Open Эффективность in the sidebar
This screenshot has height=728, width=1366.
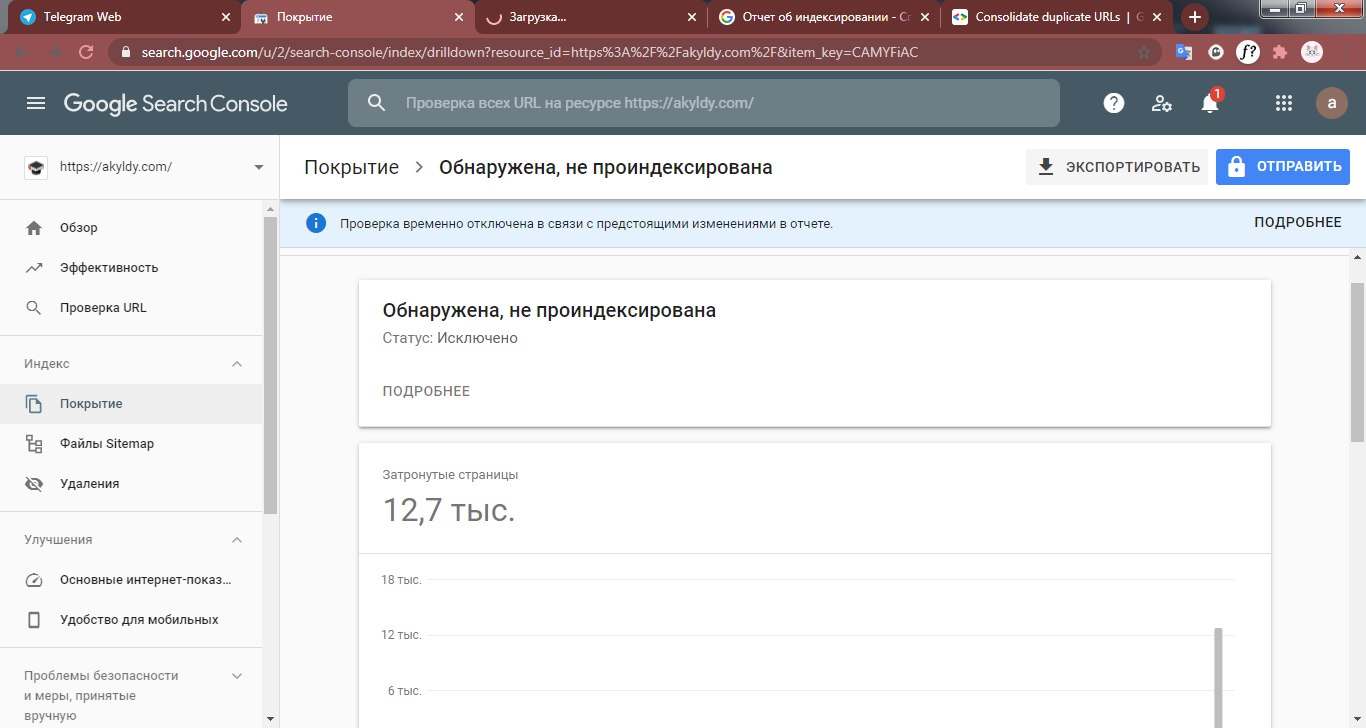(130, 268)
